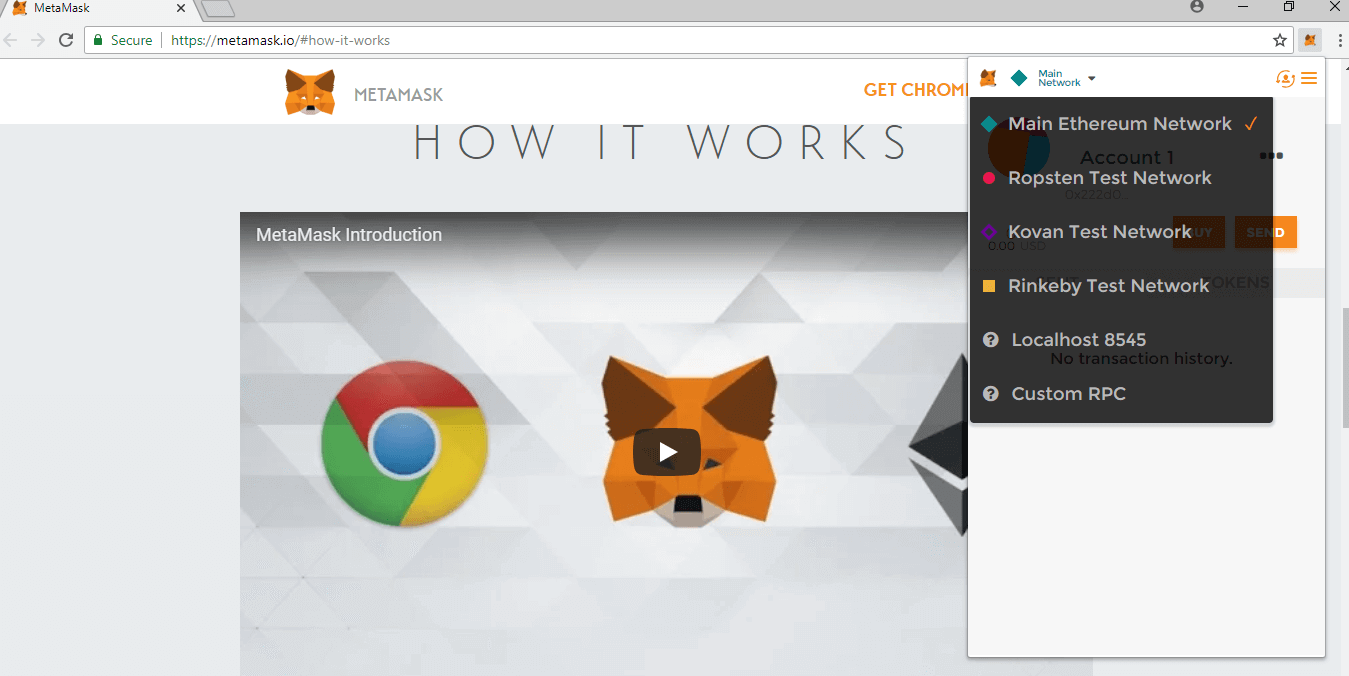The height and width of the screenshot is (676, 1349).
Task: Open the account switcher icon in the popup
Action: click(x=1285, y=78)
